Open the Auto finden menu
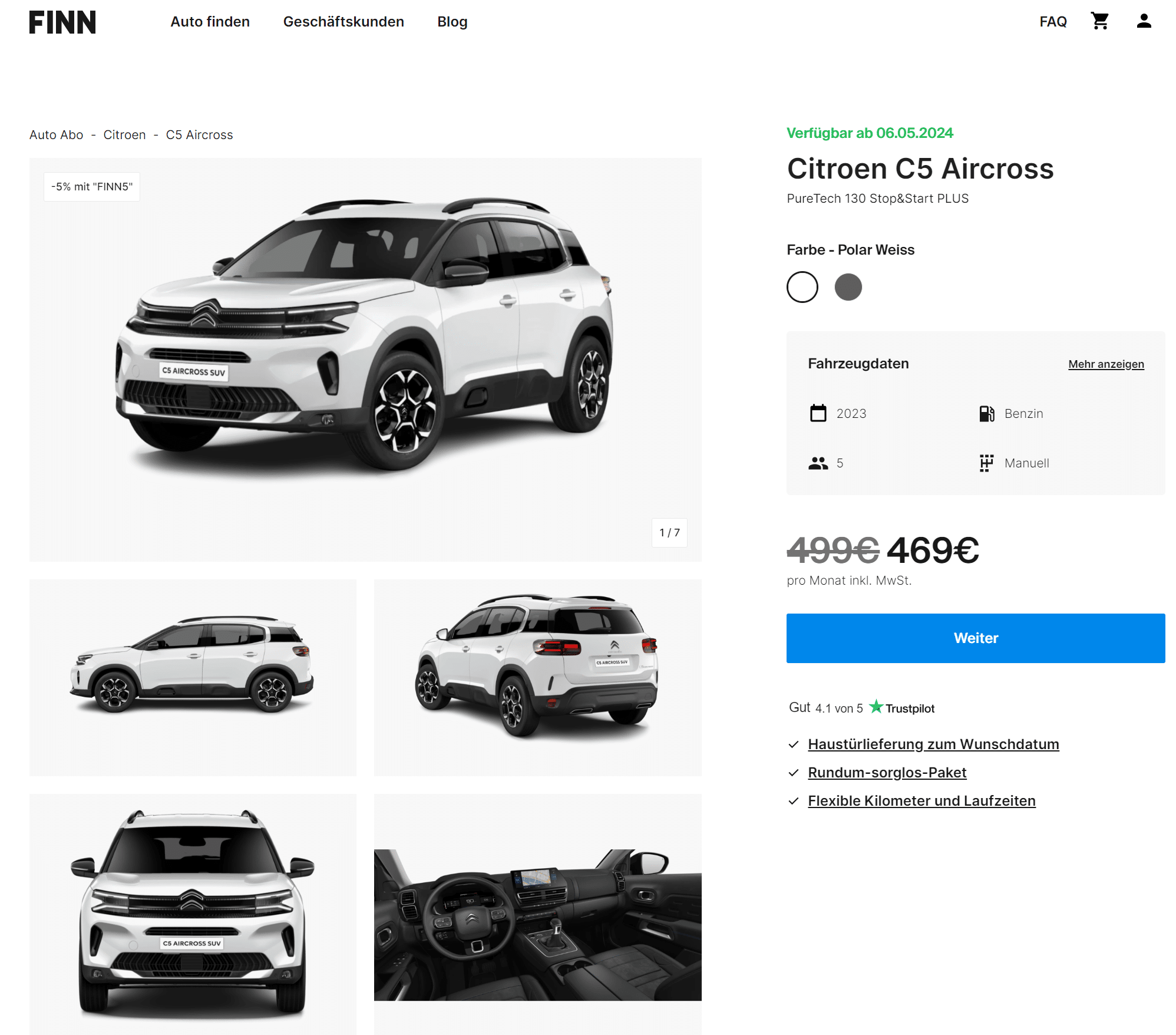This screenshot has width=1176, height=1035. coord(210,22)
